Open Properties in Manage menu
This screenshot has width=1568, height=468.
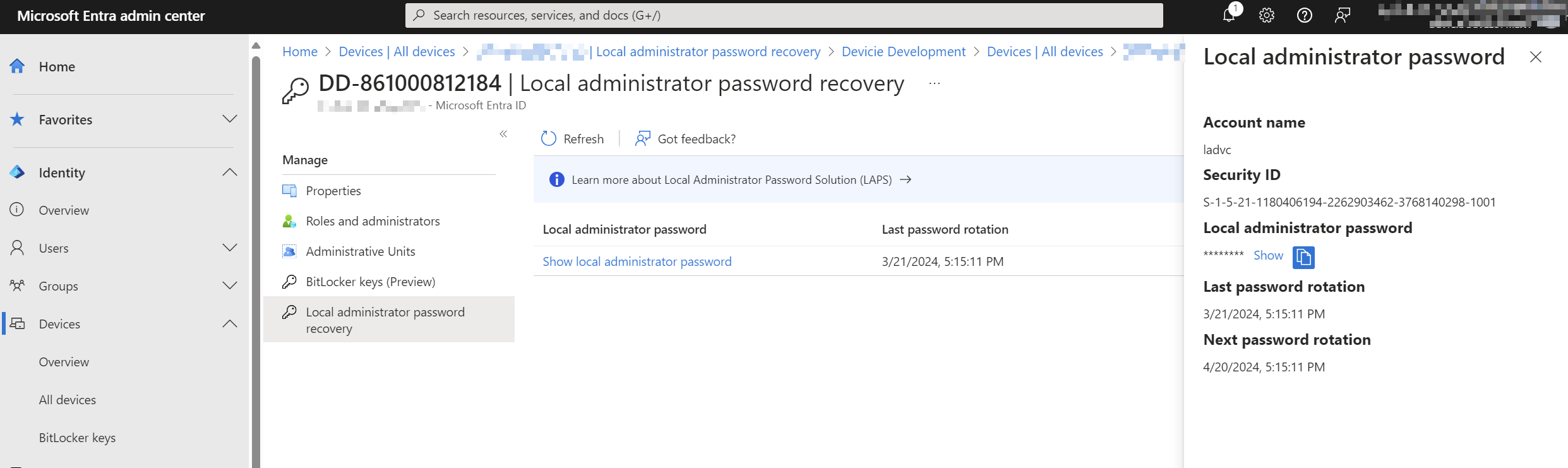[333, 191]
